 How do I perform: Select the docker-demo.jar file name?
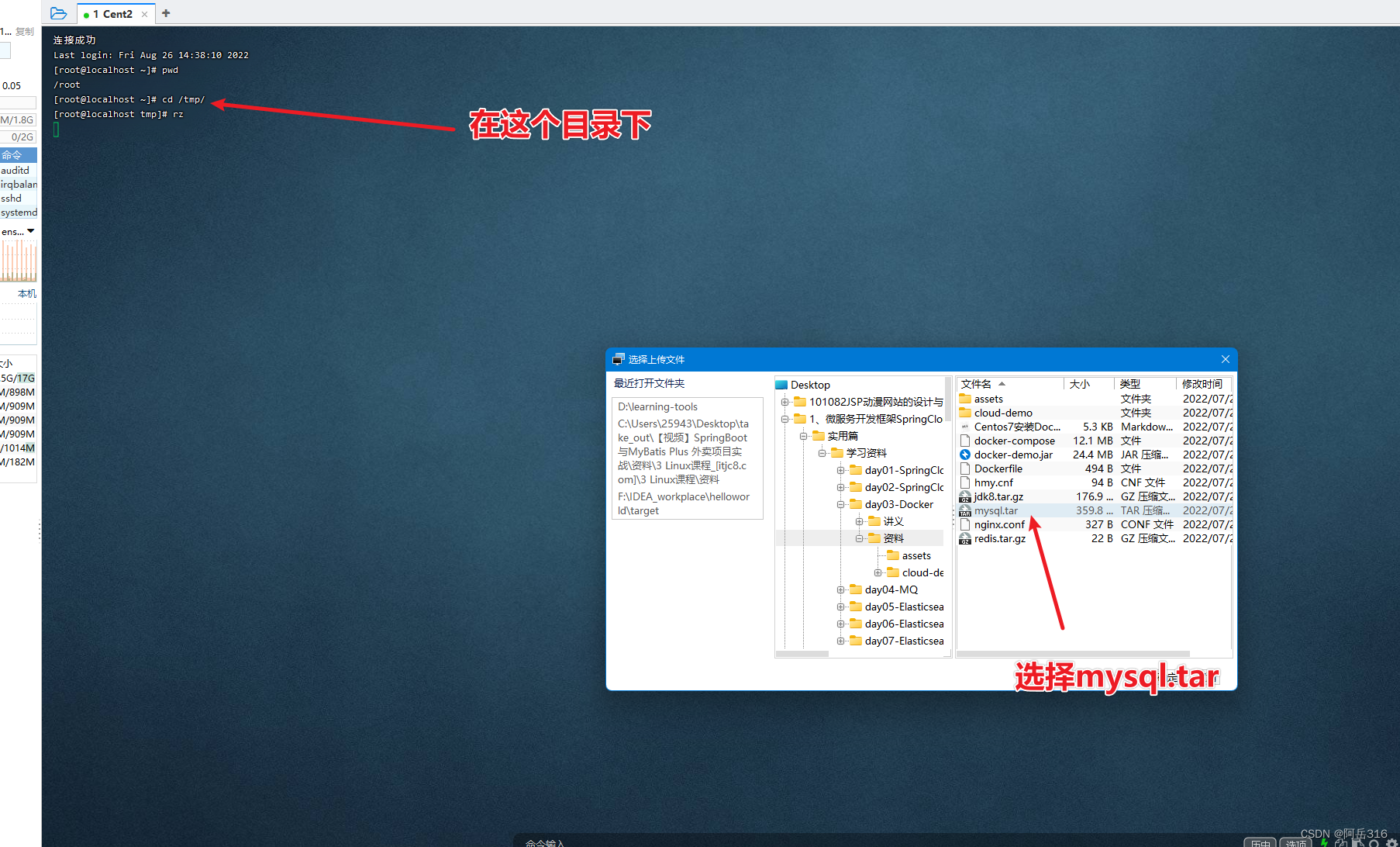pyautogui.click(x=1013, y=455)
